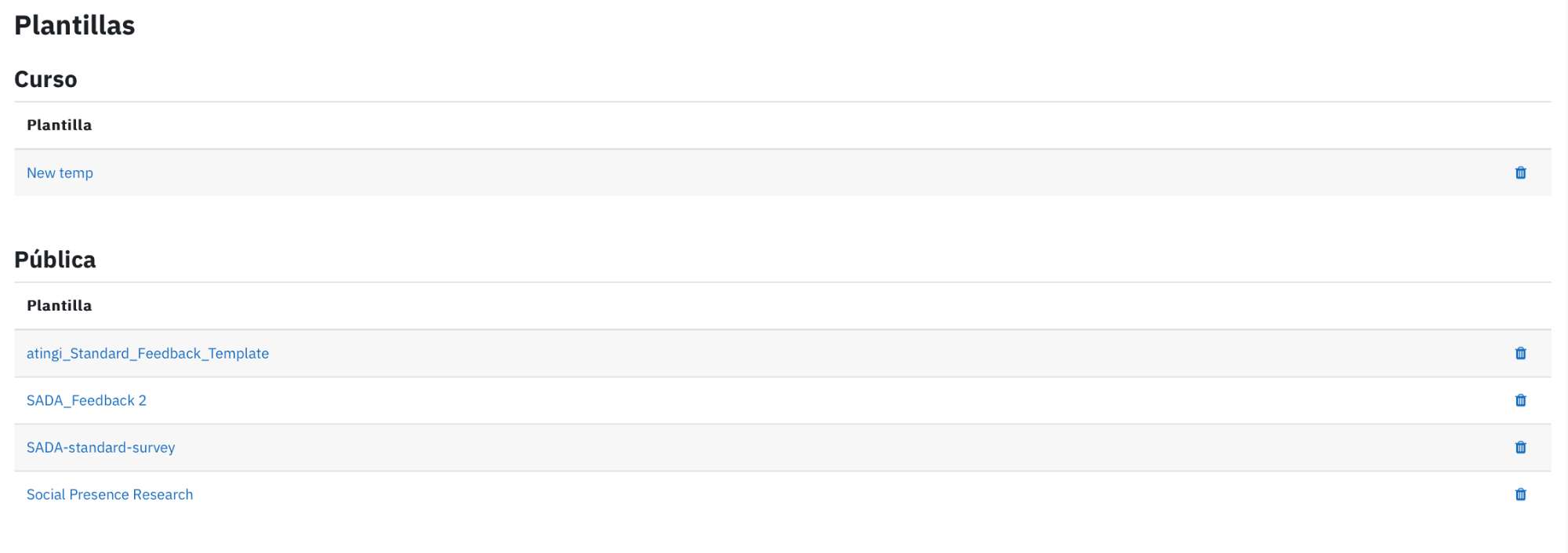
Task: Click trash icon for SADA_Feedback 2
Action: pos(1520,400)
